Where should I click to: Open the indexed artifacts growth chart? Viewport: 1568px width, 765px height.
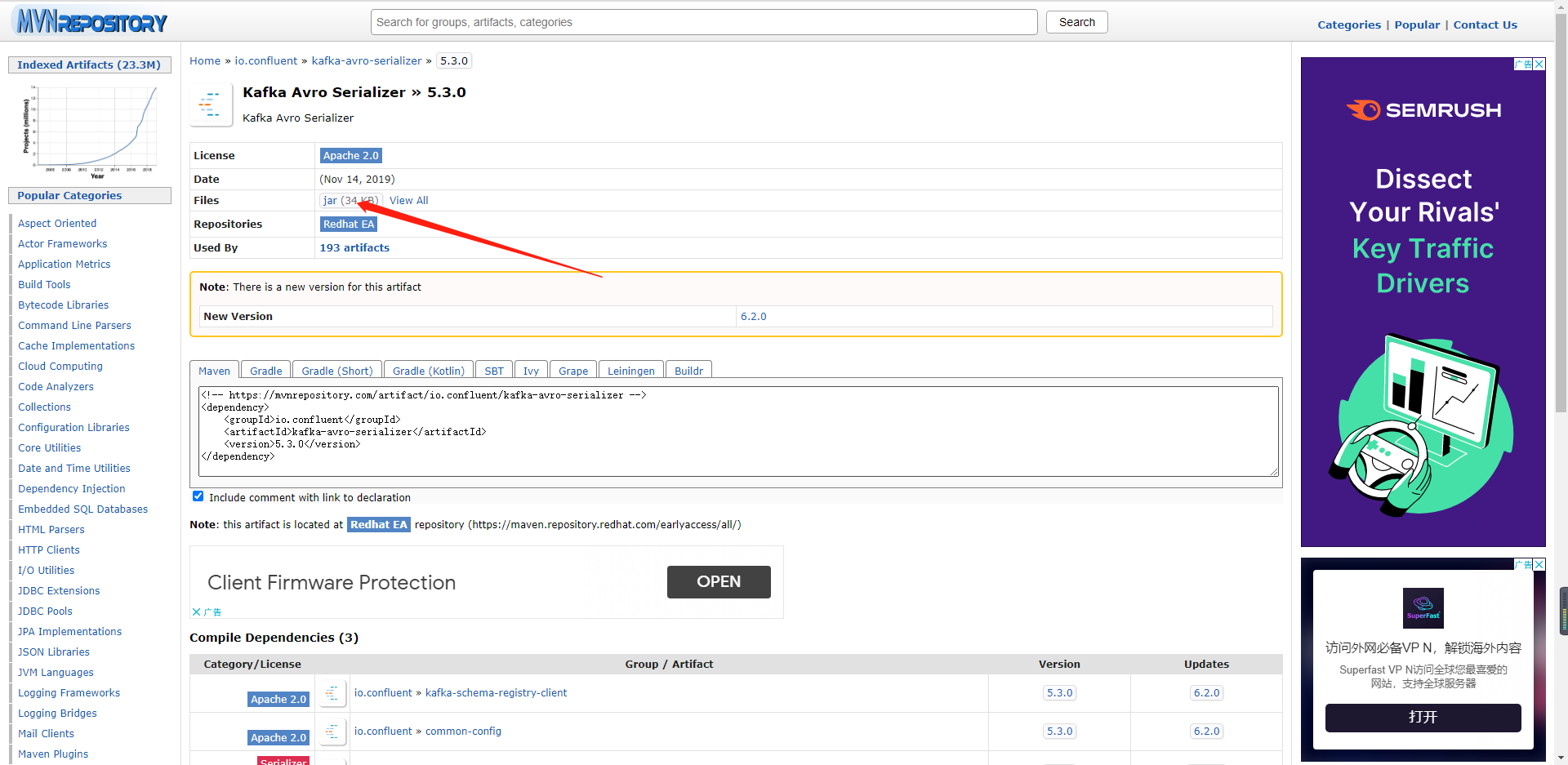[90, 131]
